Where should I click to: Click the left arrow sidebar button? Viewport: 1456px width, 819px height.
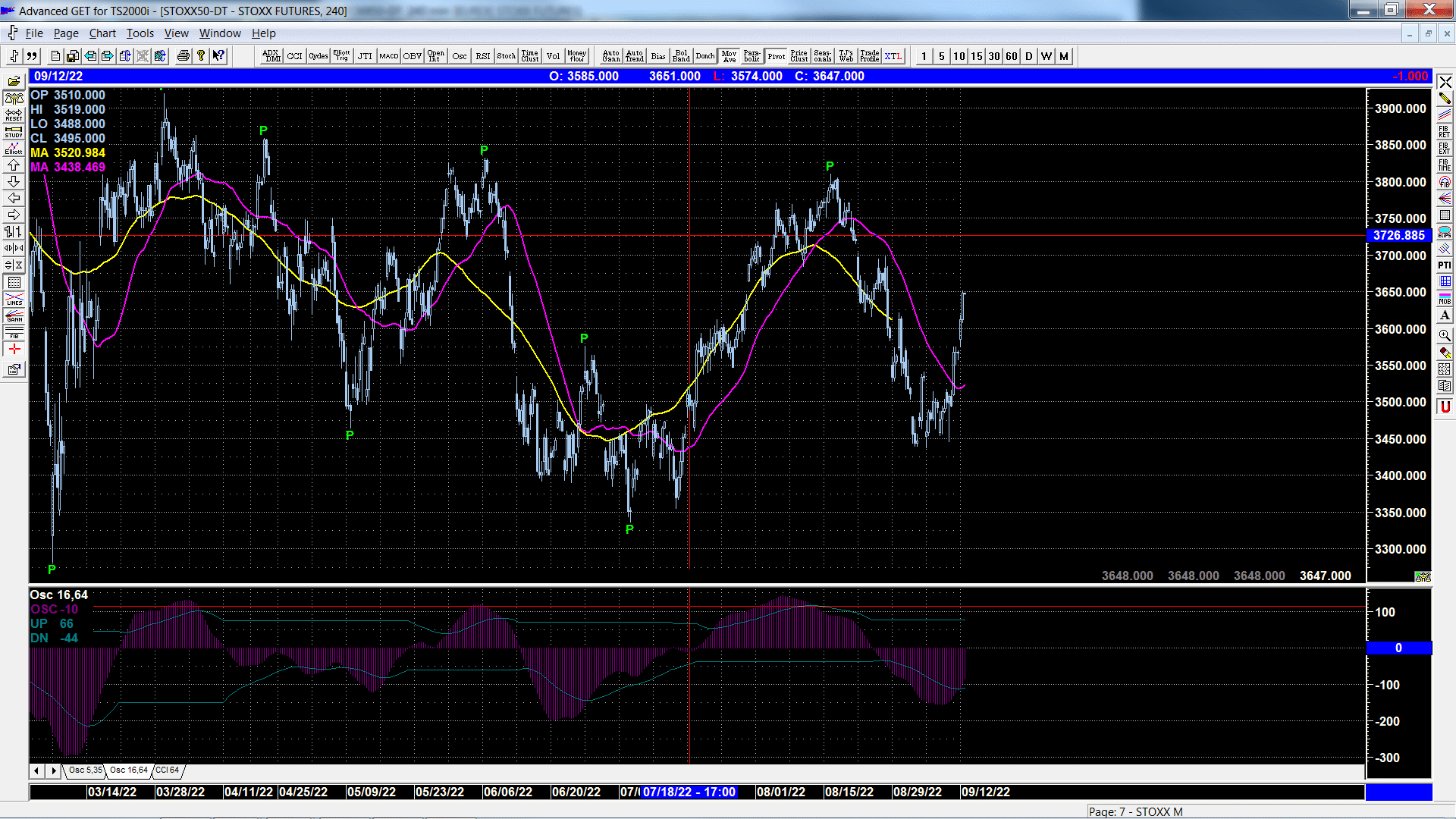point(14,198)
